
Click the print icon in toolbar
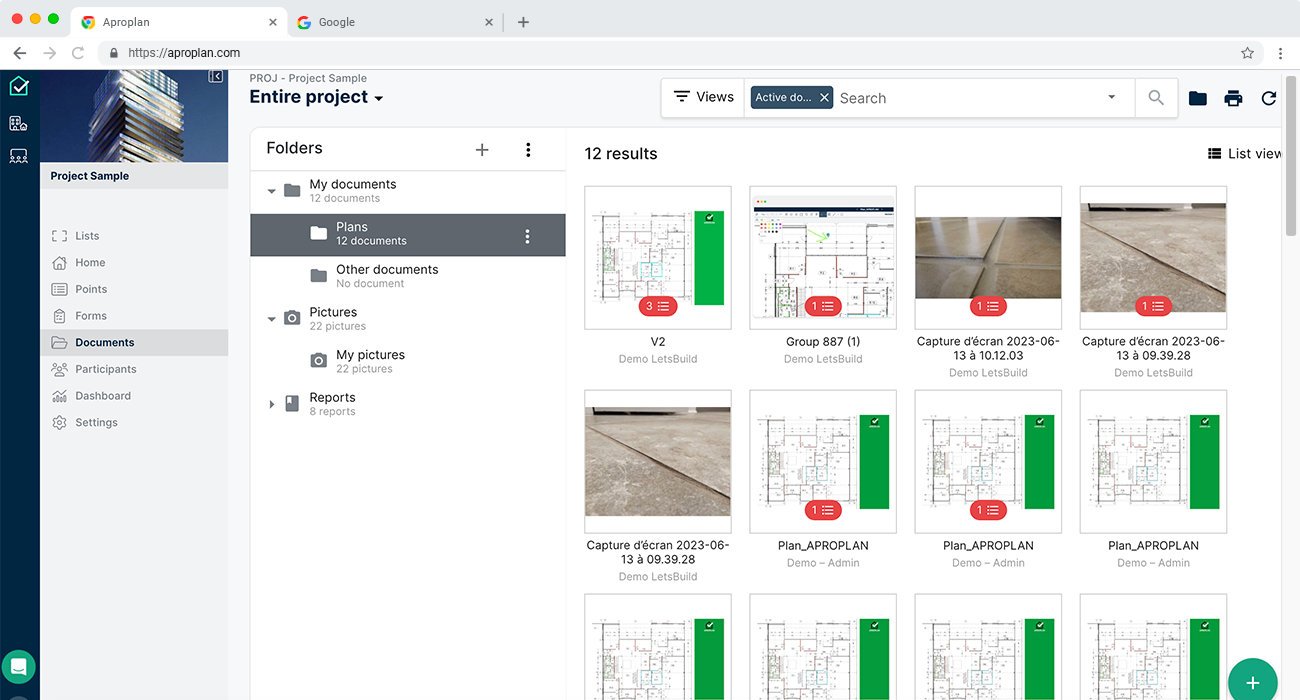pyautogui.click(x=1233, y=98)
